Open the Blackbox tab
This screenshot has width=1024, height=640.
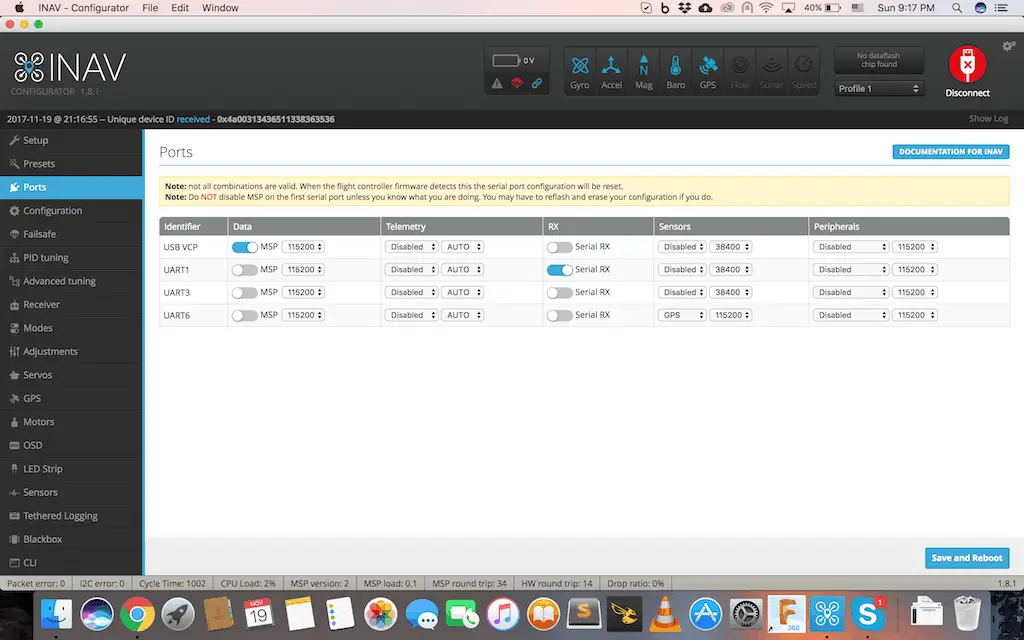(x=71, y=539)
